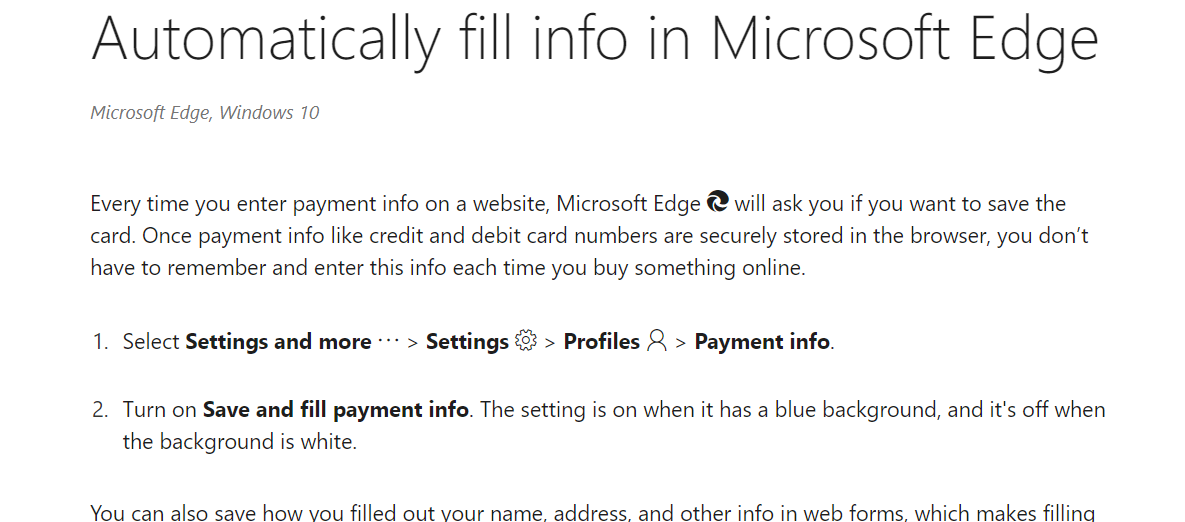Click the list number 2 marker

[101, 410]
